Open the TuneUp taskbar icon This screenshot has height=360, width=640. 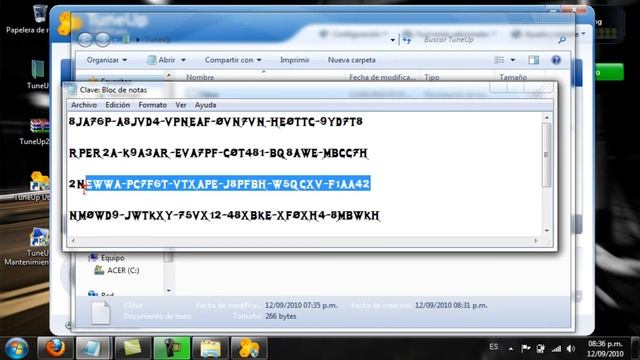pyautogui.click(x=249, y=348)
